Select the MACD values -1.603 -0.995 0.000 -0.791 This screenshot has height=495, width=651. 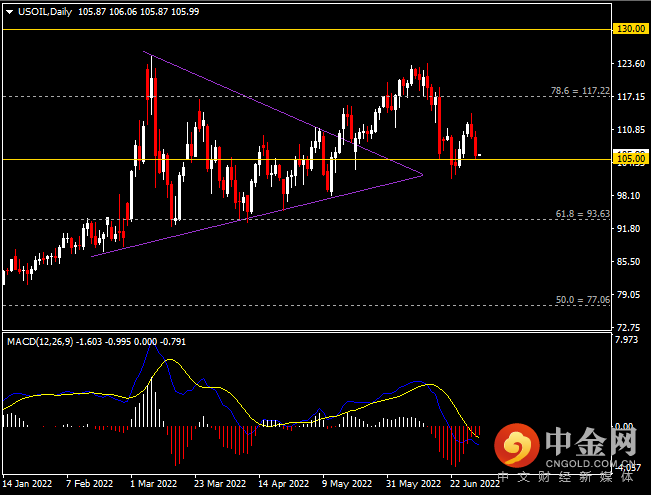pyautogui.click(x=131, y=342)
